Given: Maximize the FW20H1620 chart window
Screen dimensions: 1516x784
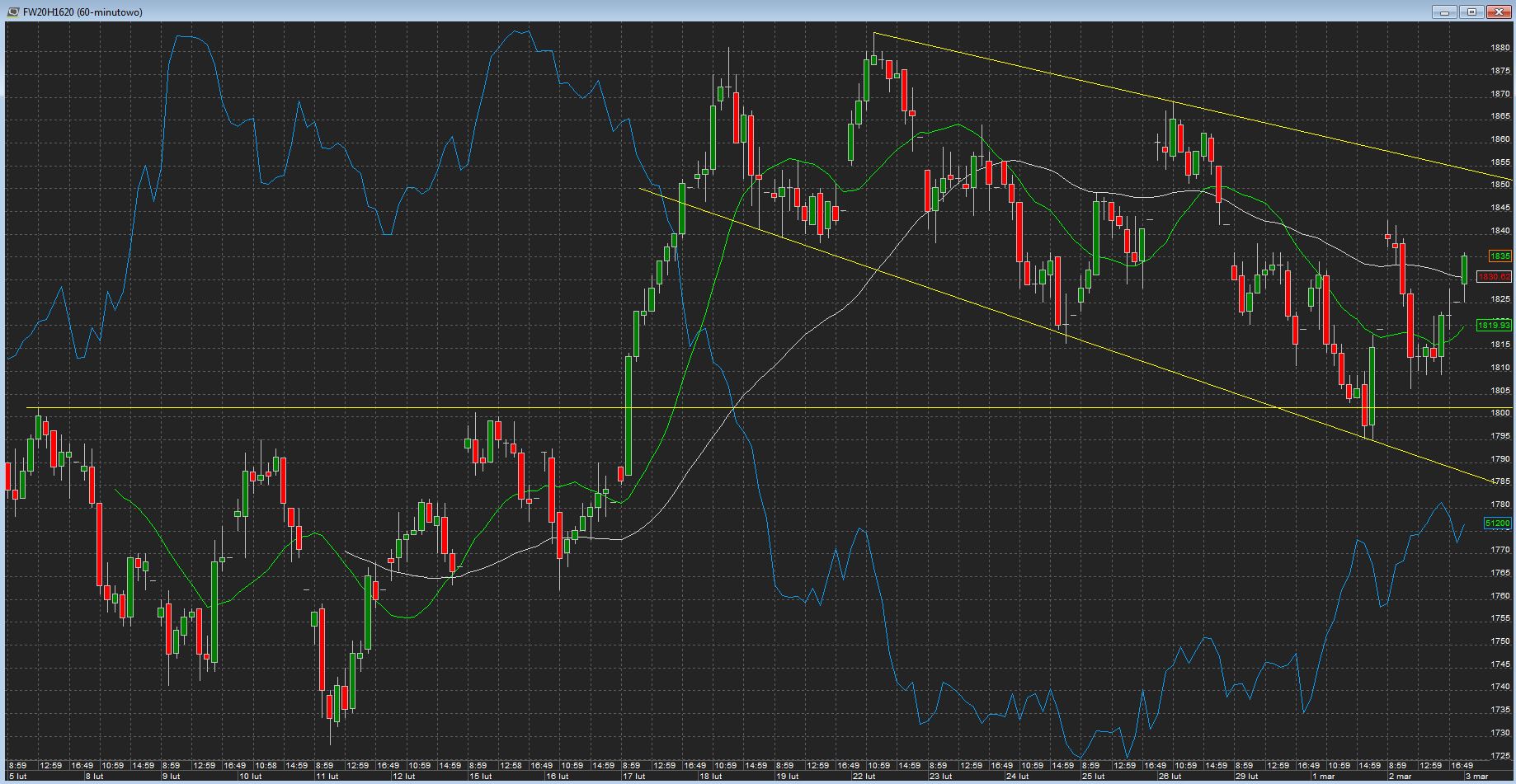Looking at the screenshot, I should pos(1471,12).
